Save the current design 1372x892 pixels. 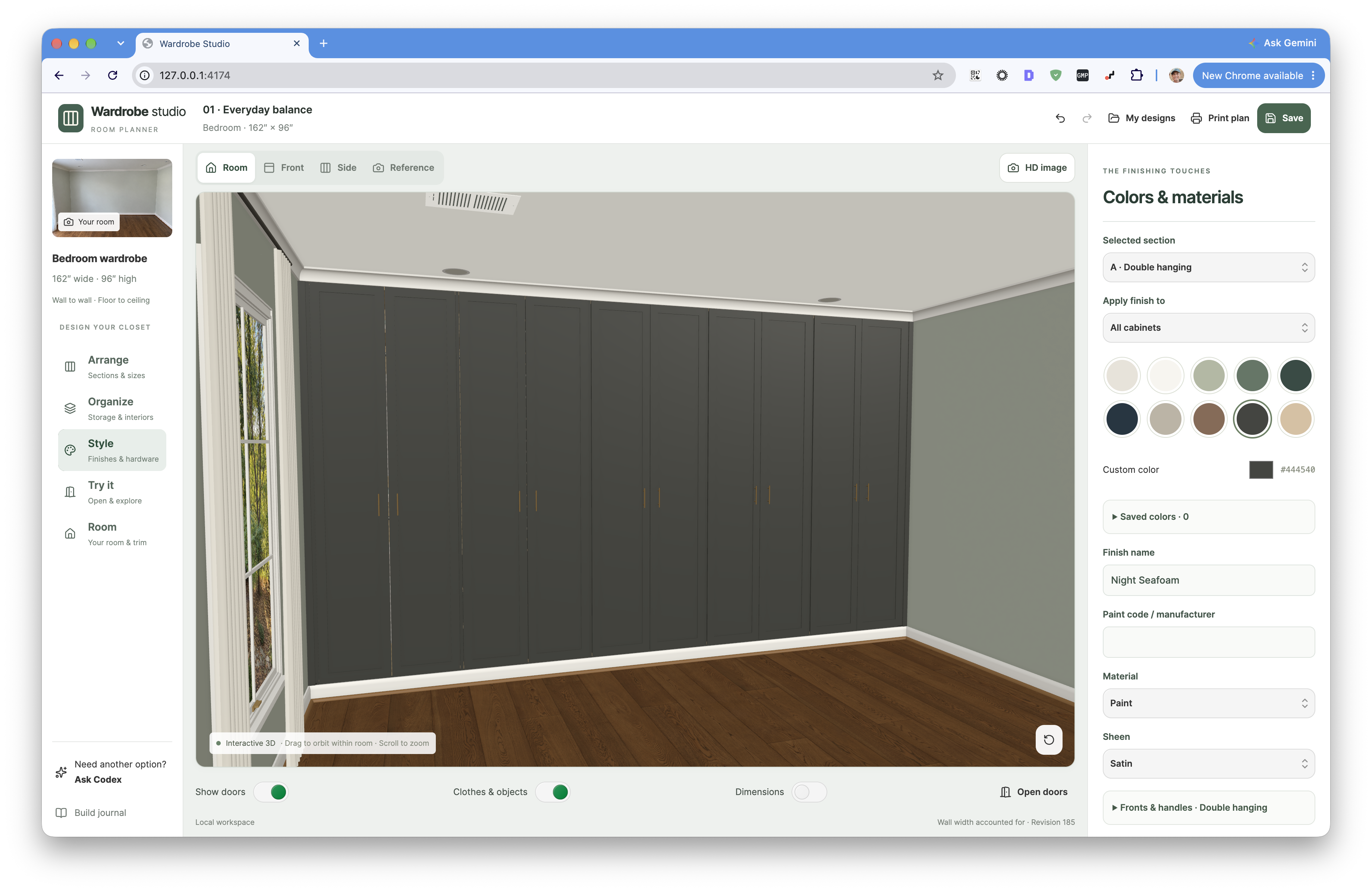1284,118
